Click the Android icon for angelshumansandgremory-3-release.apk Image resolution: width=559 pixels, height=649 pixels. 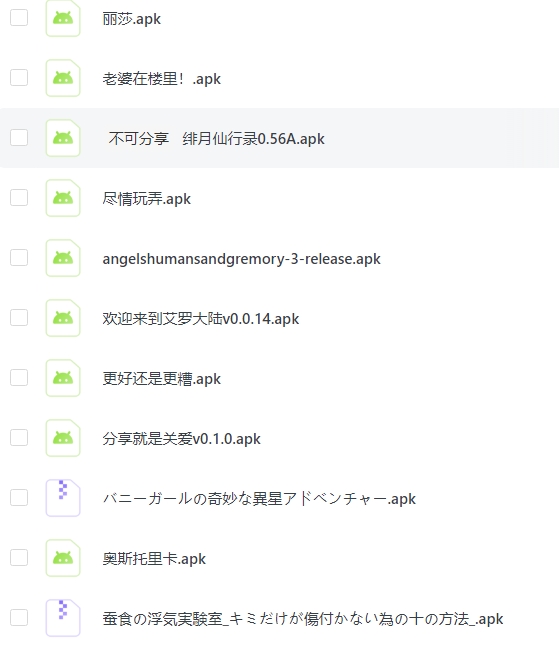point(63,258)
